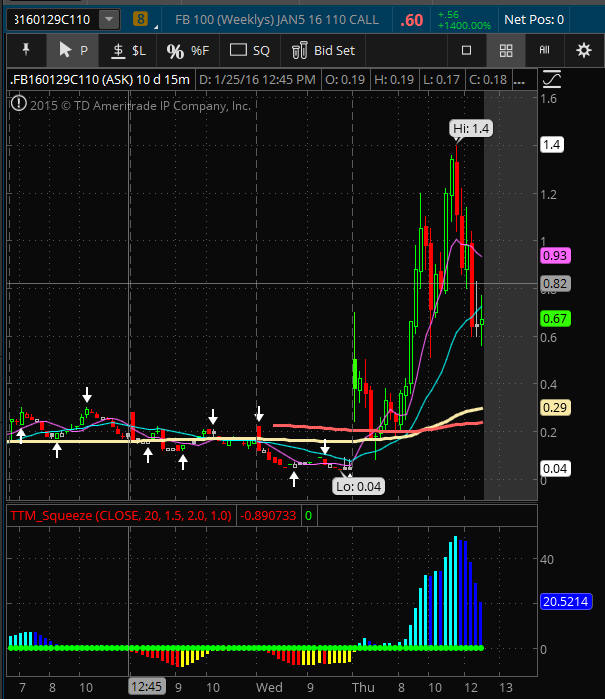Image resolution: width=605 pixels, height=699 pixels.
Task: Click the pink 0.93 price axis label
Action: point(555,256)
